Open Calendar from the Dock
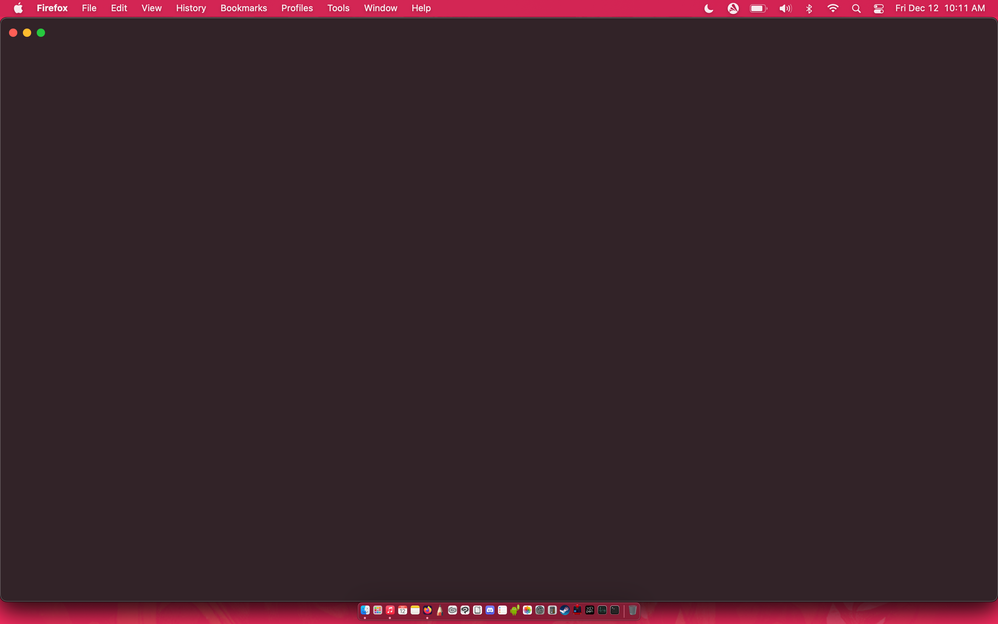This screenshot has height=624, width=998. pyautogui.click(x=401, y=610)
